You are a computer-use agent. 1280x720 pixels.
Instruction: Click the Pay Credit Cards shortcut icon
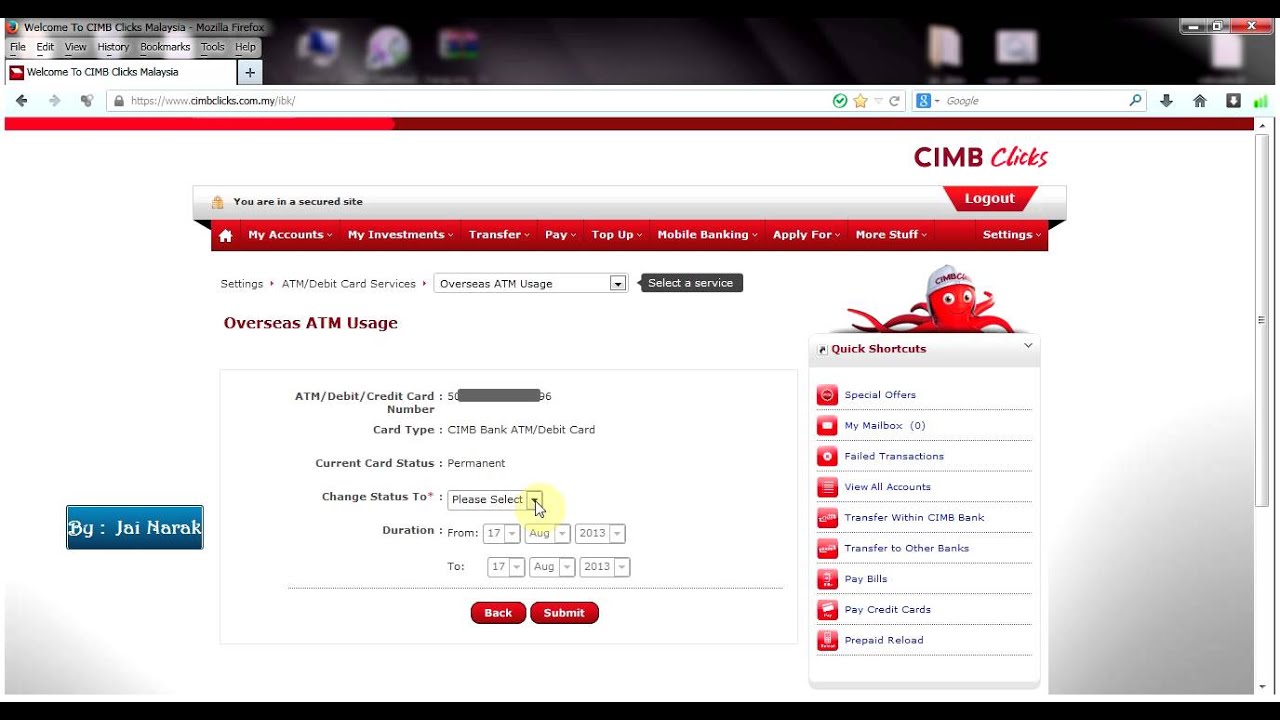(x=827, y=610)
